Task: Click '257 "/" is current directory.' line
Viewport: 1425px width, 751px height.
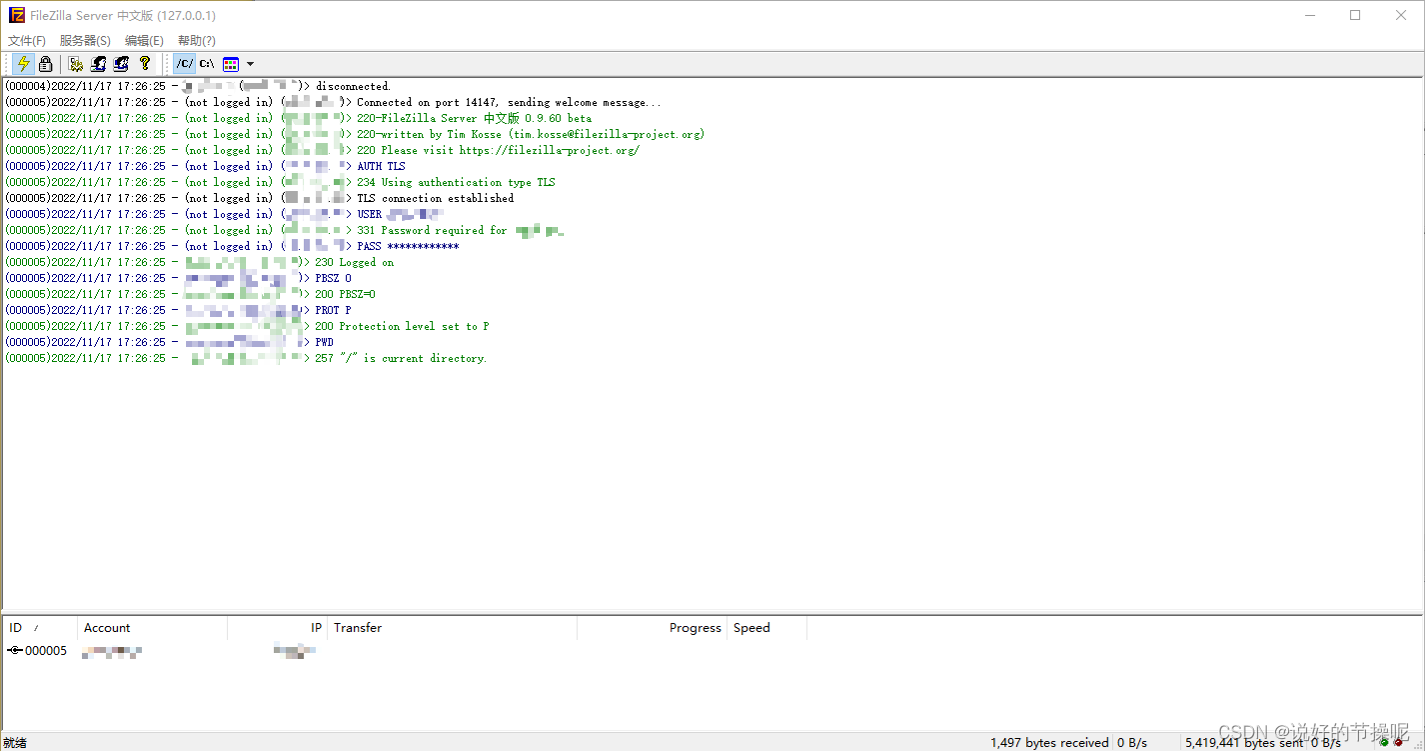Action: (x=246, y=358)
